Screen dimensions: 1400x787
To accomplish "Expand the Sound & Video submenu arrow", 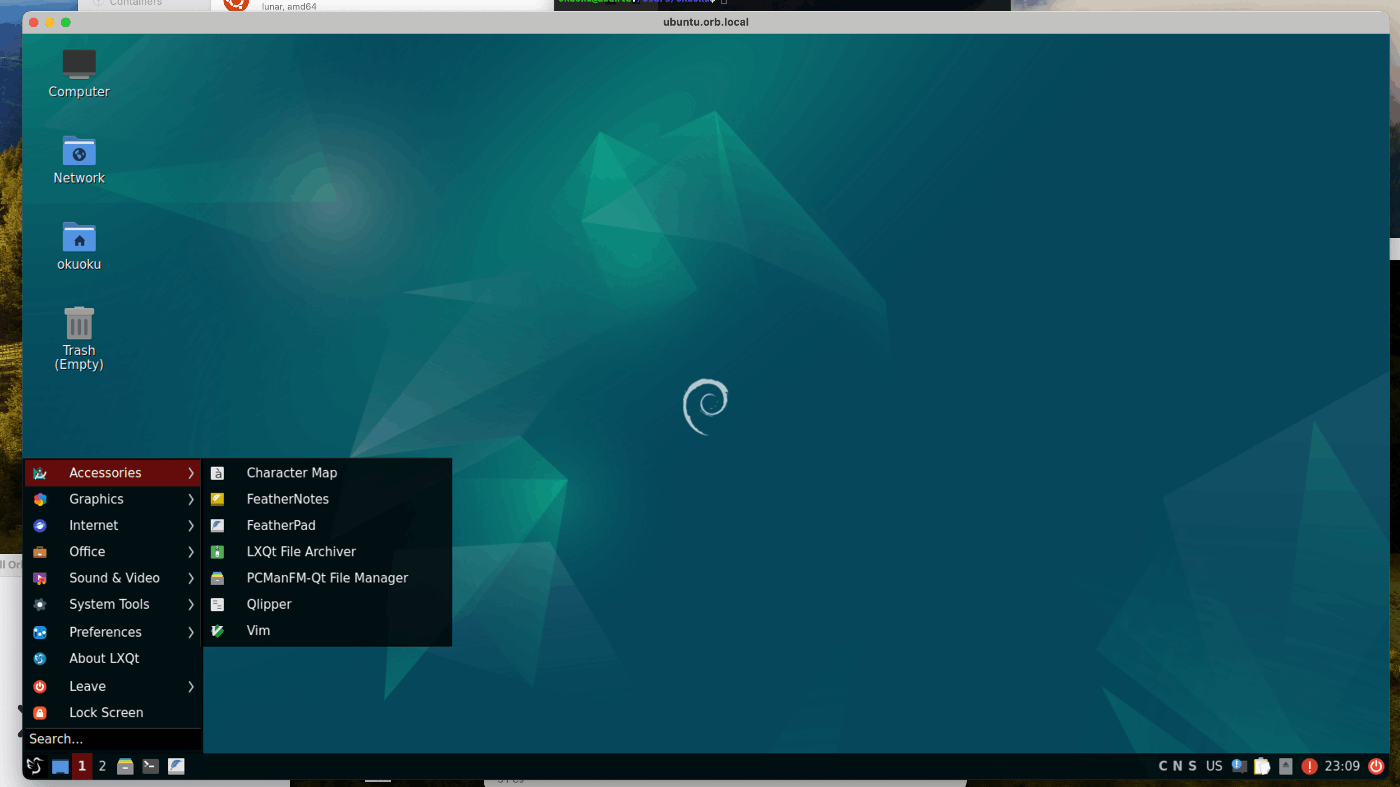I will tap(191, 578).
